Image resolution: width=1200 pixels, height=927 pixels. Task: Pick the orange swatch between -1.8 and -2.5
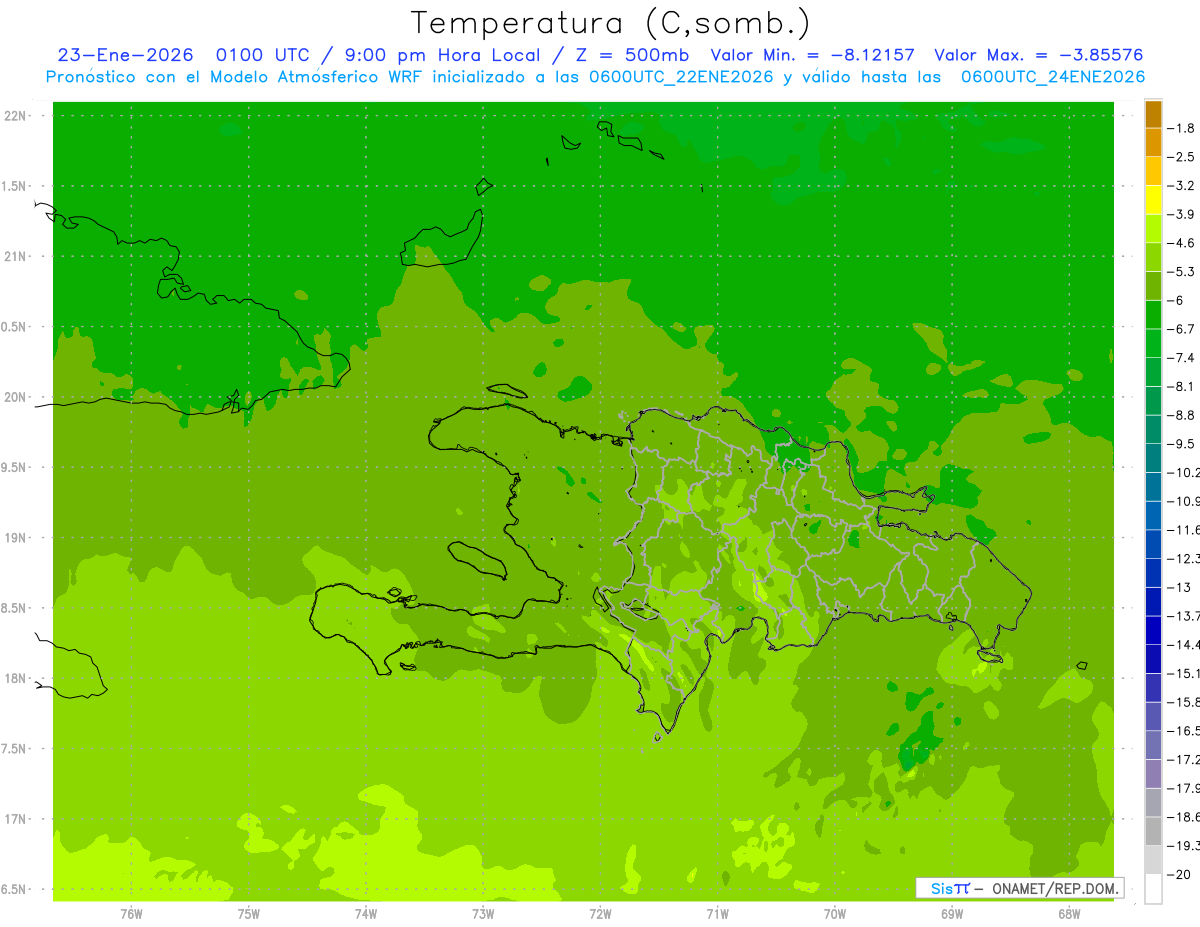(x=1153, y=143)
